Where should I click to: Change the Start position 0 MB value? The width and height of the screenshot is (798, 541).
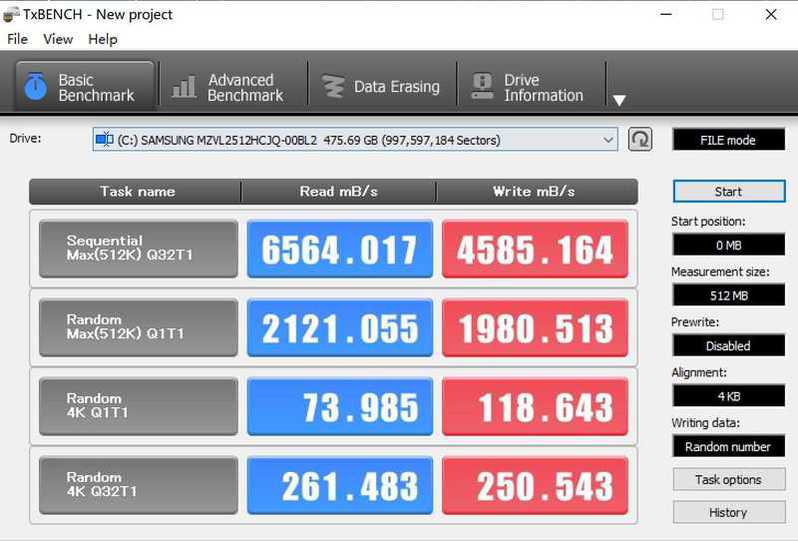tap(728, 245)
